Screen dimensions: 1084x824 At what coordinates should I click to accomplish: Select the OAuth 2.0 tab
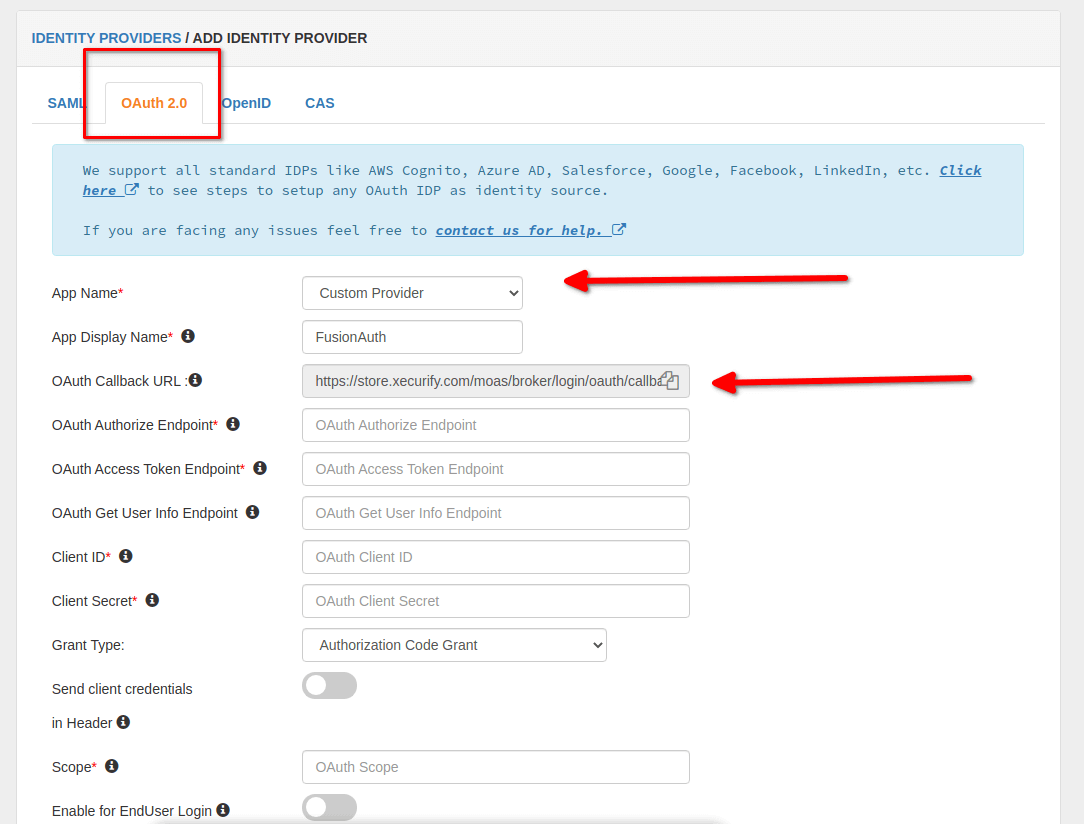154,103
